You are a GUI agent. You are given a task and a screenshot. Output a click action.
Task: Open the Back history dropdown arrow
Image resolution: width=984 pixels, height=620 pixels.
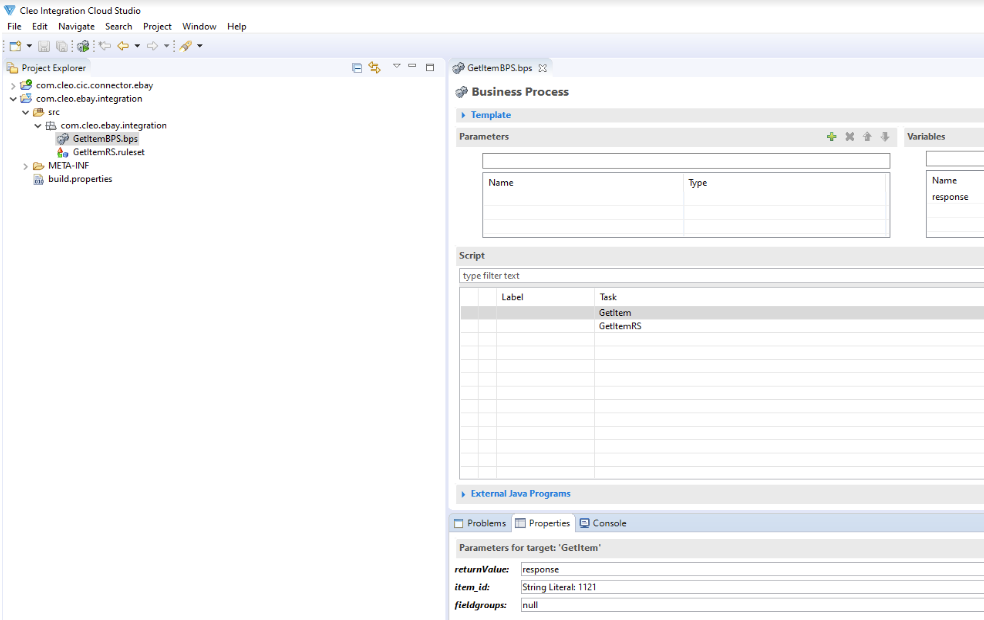pyautogui.click(x=137, y=46)
